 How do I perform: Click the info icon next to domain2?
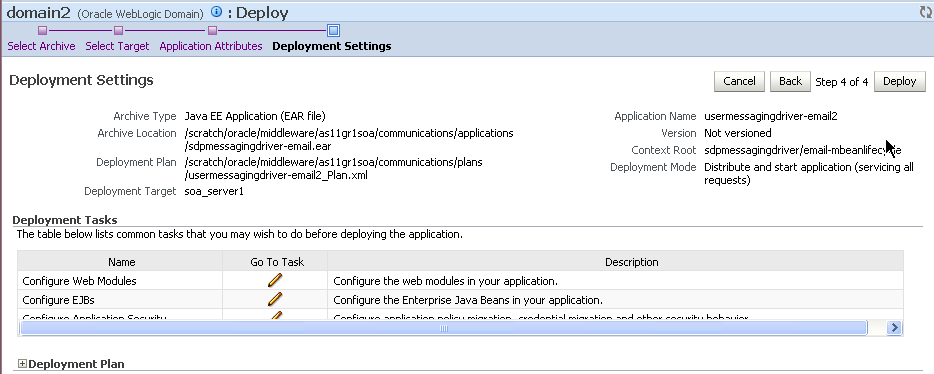tap(216, 12)
